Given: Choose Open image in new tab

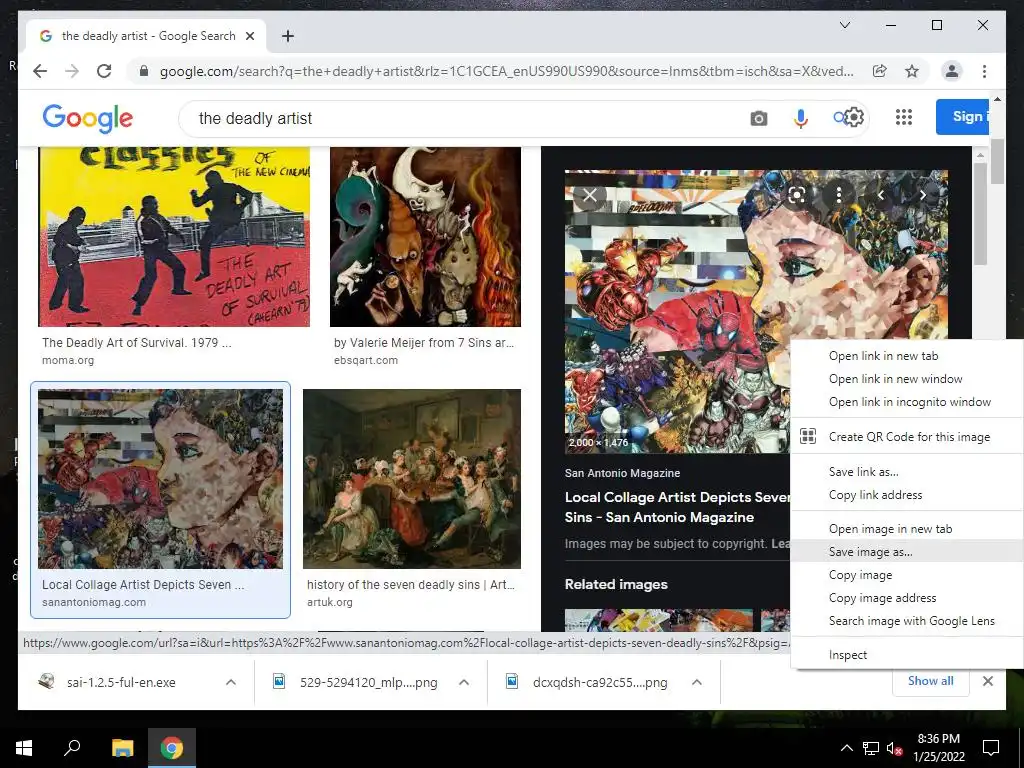Looking at the screenshot, I should click(x=906, y=528).
